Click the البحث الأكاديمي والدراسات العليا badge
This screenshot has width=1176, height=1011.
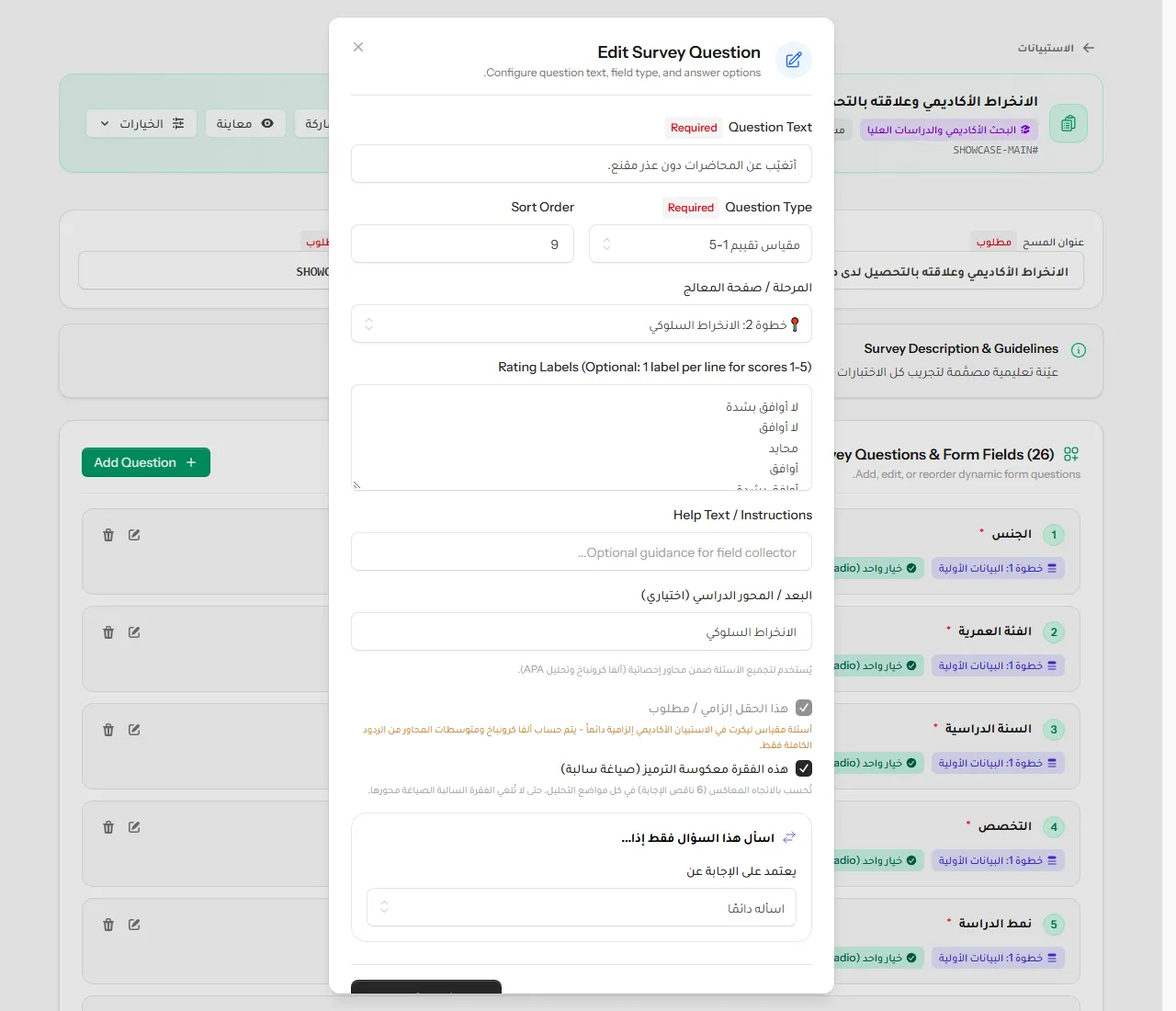pos(949,130)
